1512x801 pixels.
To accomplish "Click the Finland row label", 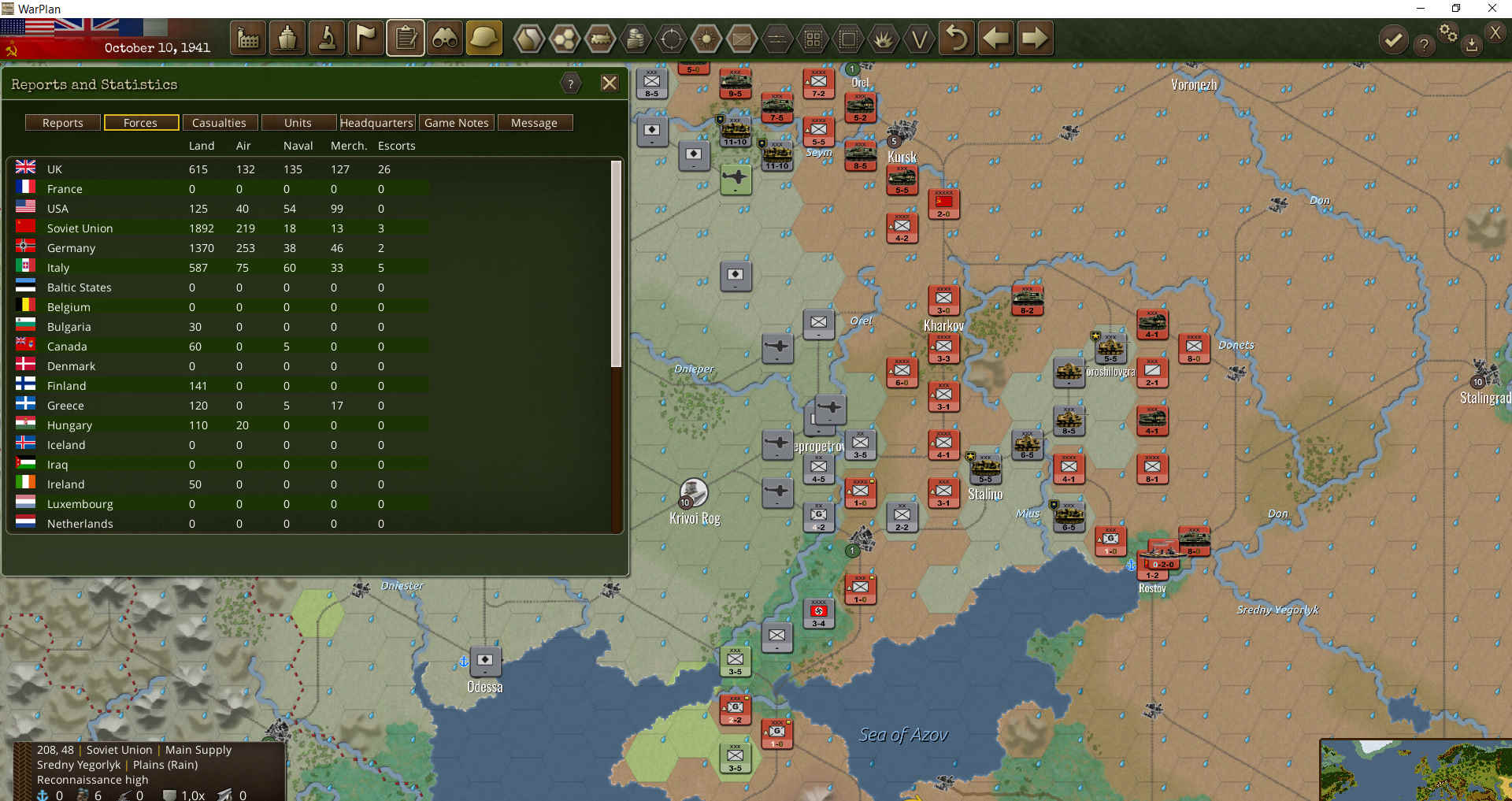I will 66,386.
